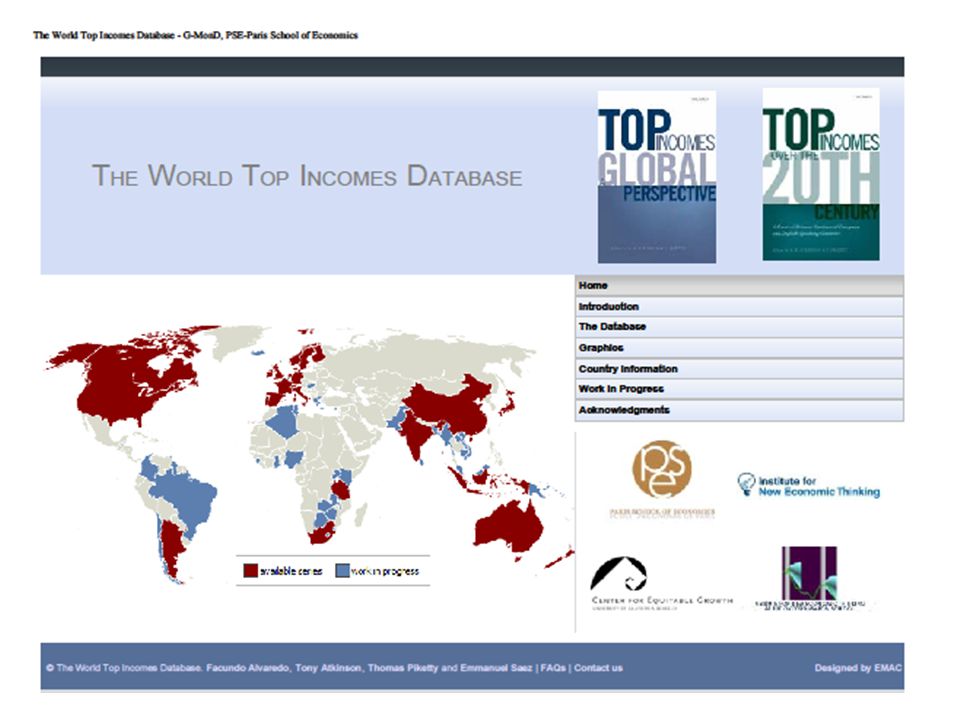The image size is (960, 720).
Task: Open the Introduction menu item
Action: [739, 306]
